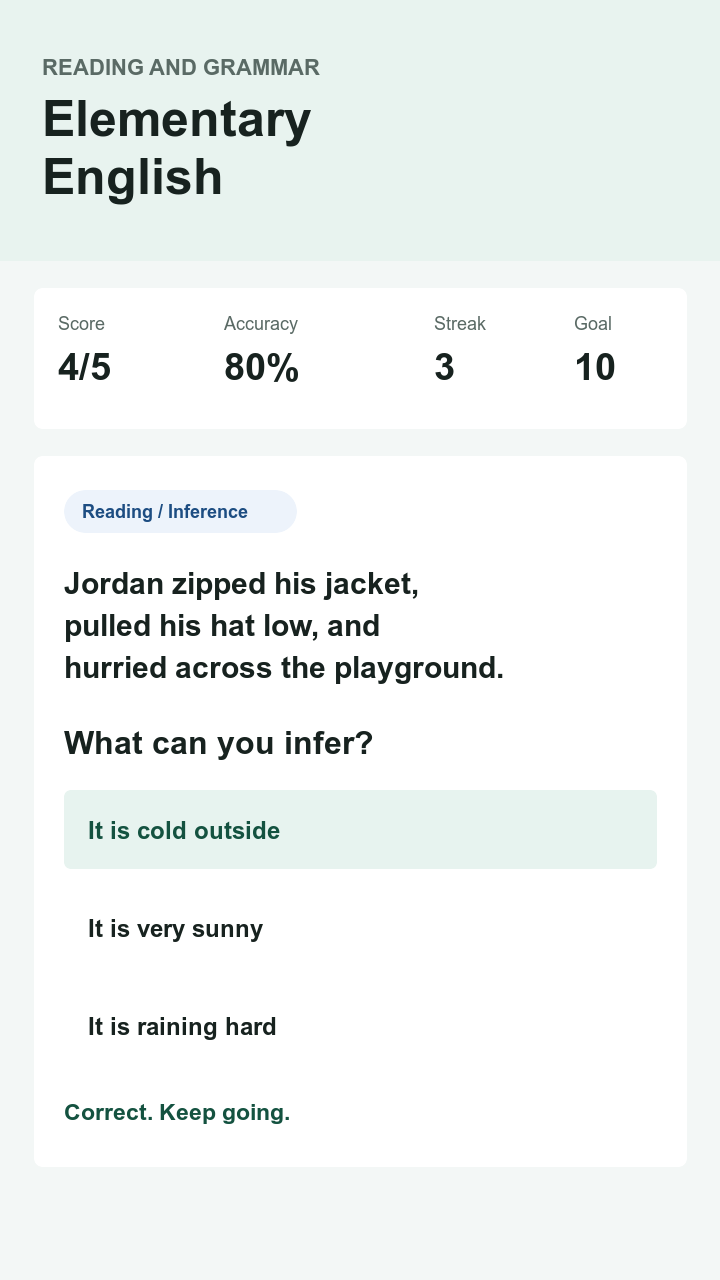The width and height of the screenshot is (720, 1280).
Task: Click the Streak label
Action: pos(460,323)
